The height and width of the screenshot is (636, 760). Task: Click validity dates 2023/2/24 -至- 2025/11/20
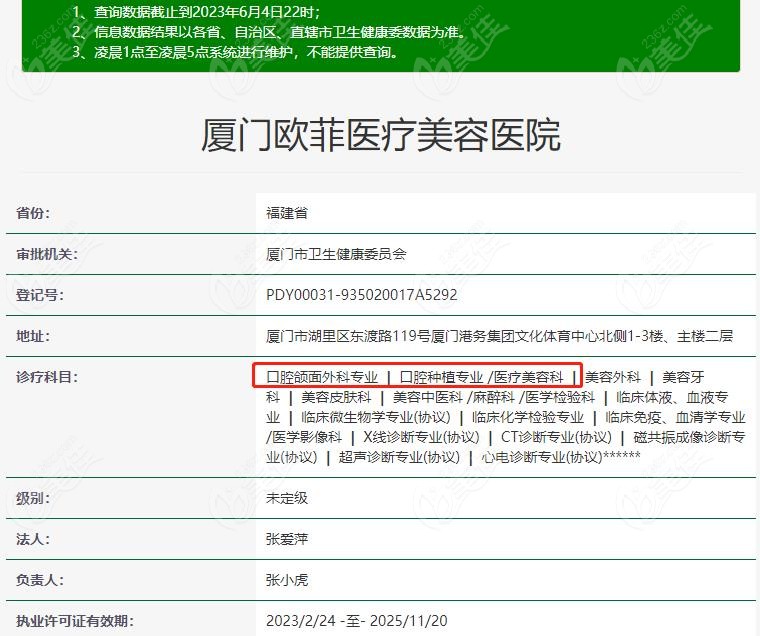[356, 621]
